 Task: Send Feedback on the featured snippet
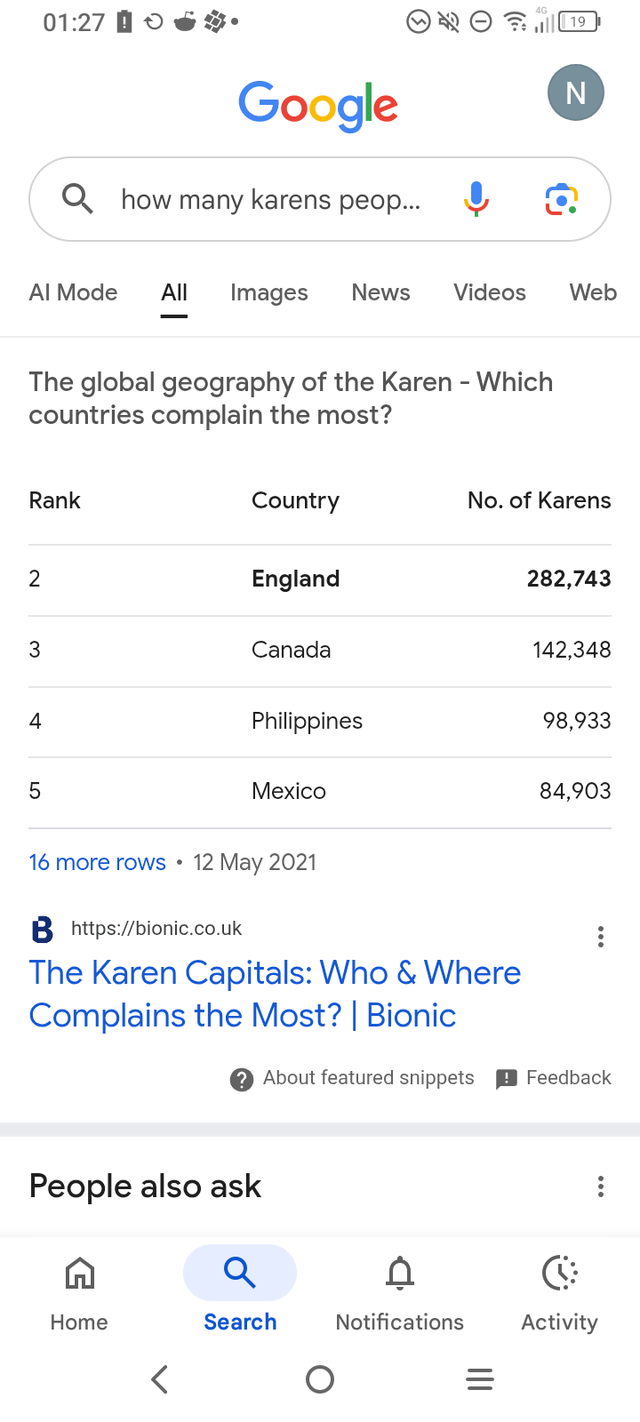click(x=554, y=1078)
